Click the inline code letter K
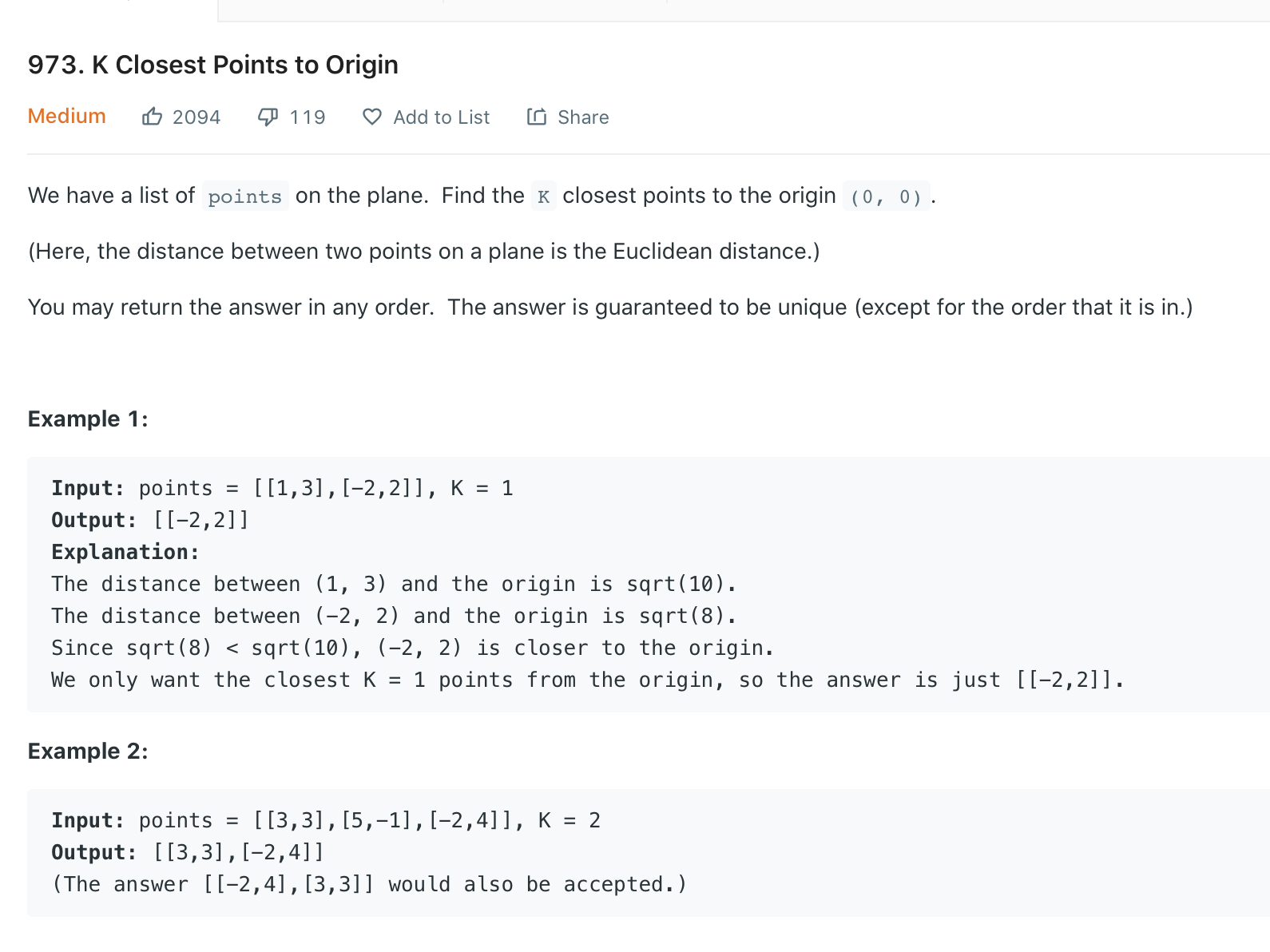Viewport: 1270px width, 952px height. [x=543, y=196]
